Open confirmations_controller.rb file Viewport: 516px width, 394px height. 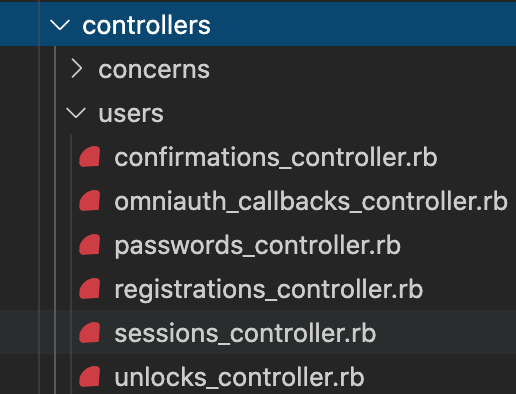coord(276,157)
